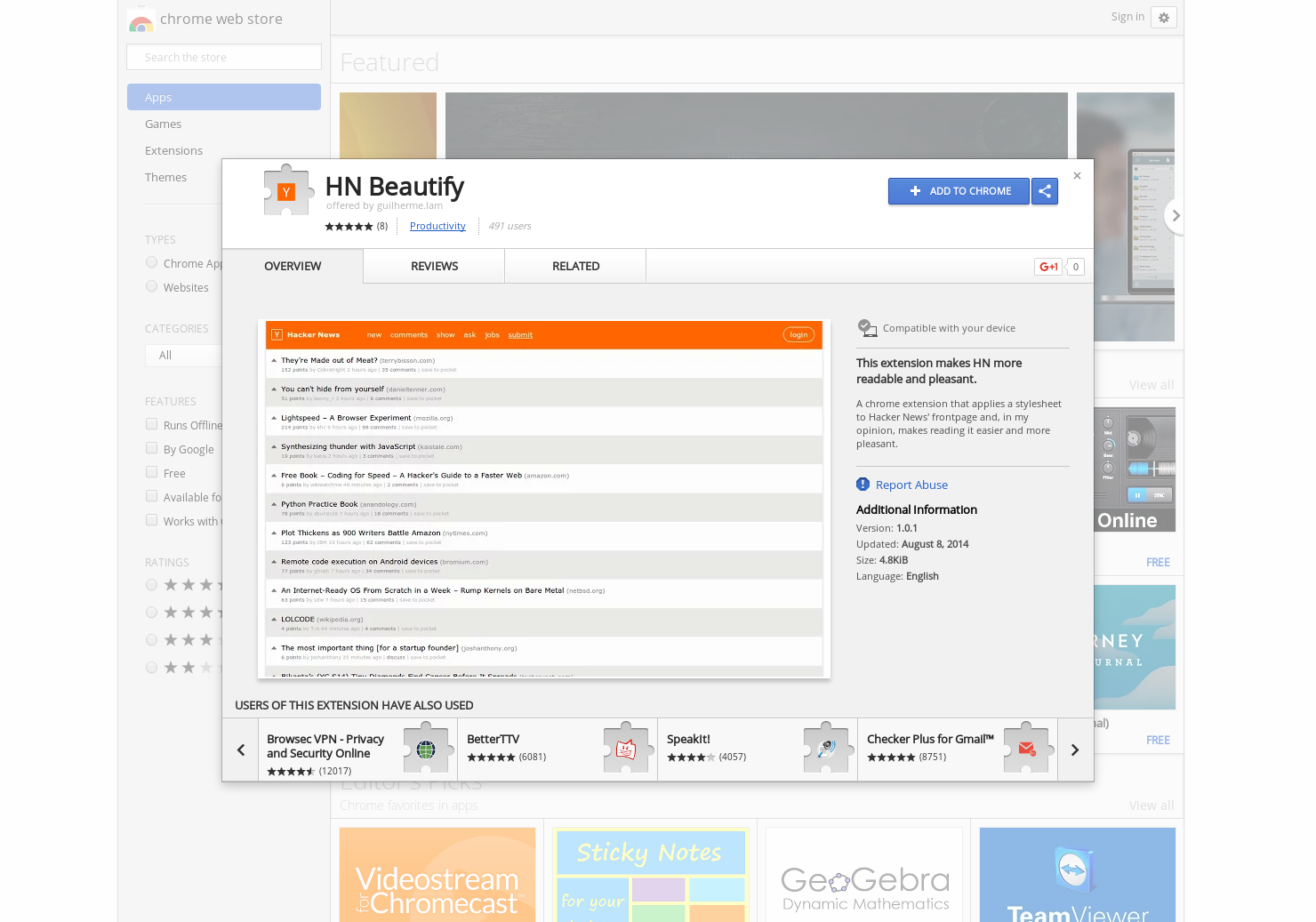This screenshot has height=922, width=1316.
Task: Open the Browsec VPN extension icon
Action: (x=427, y=749)
